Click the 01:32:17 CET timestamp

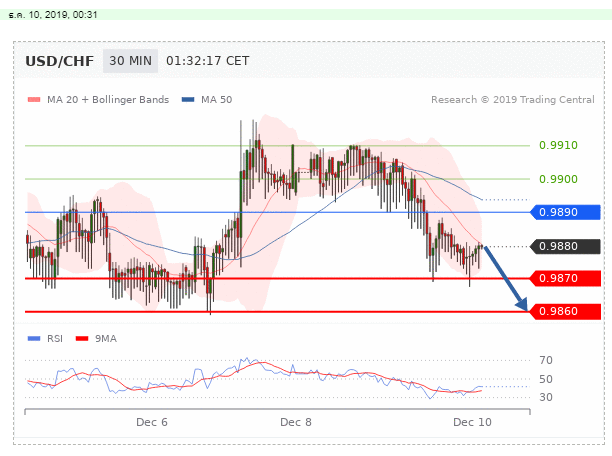[208, 61]
